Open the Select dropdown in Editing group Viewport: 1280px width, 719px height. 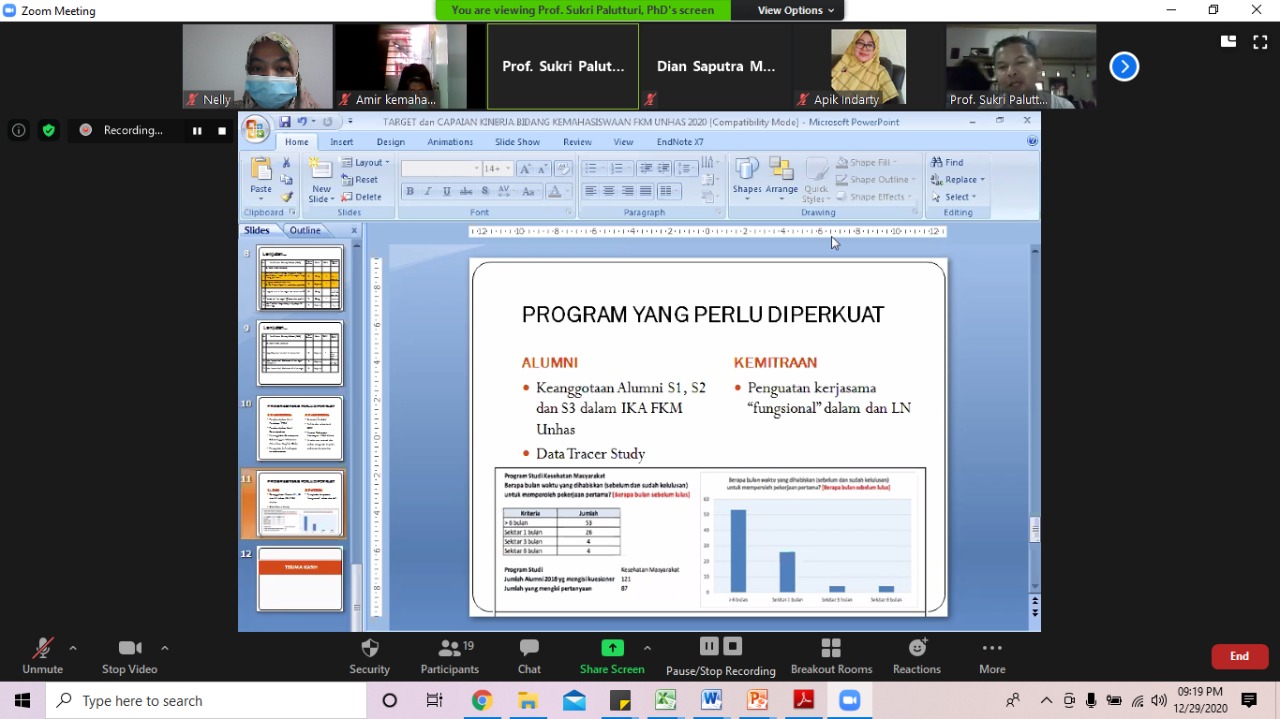954,197
